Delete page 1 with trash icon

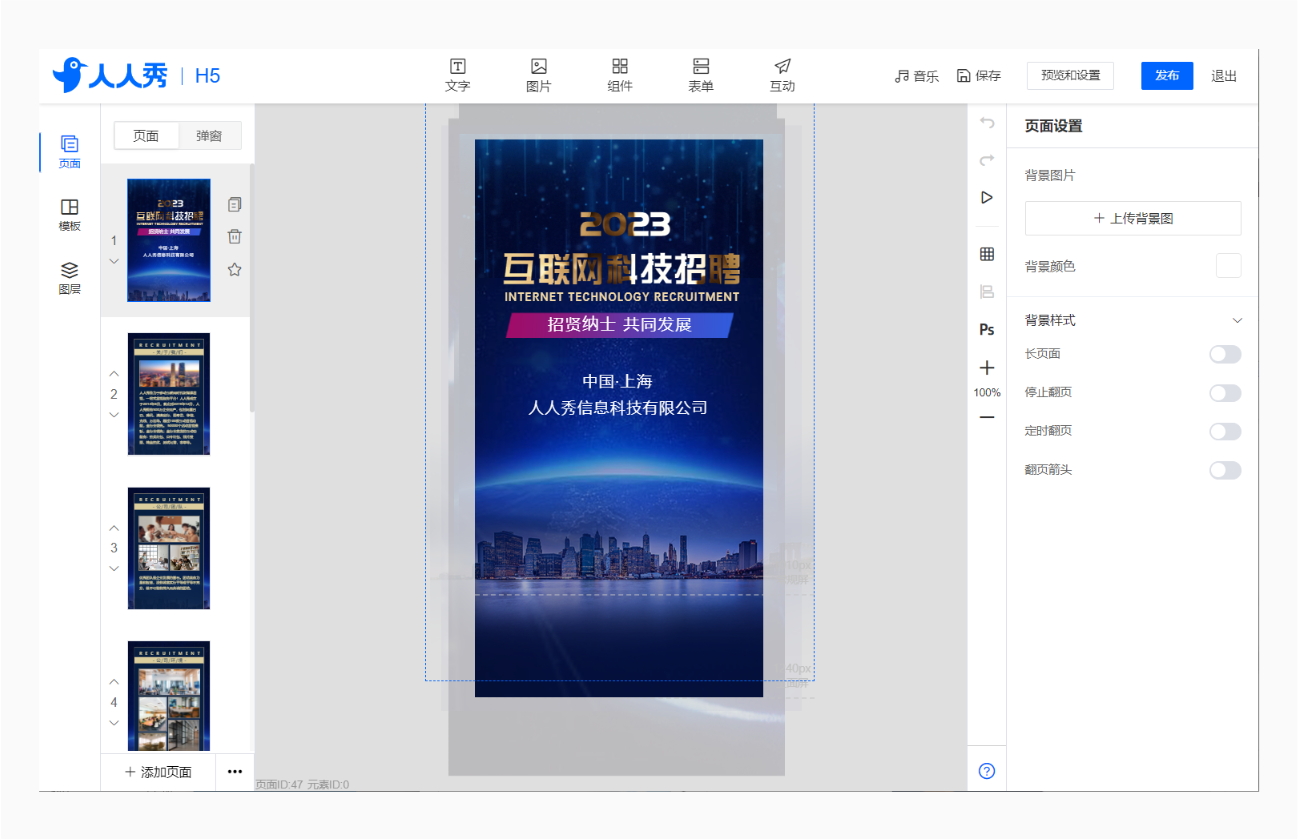click(235, 237)
